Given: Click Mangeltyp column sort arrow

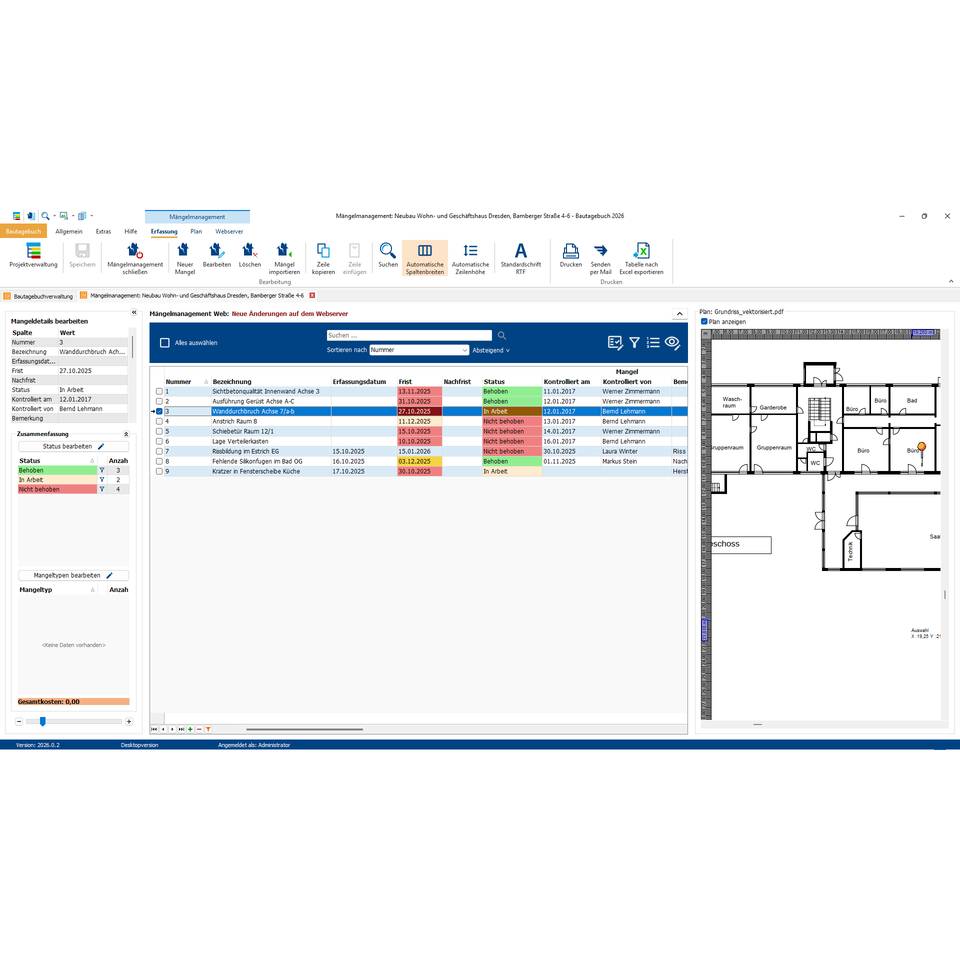Looking at the screenshot, I should 92,590.
